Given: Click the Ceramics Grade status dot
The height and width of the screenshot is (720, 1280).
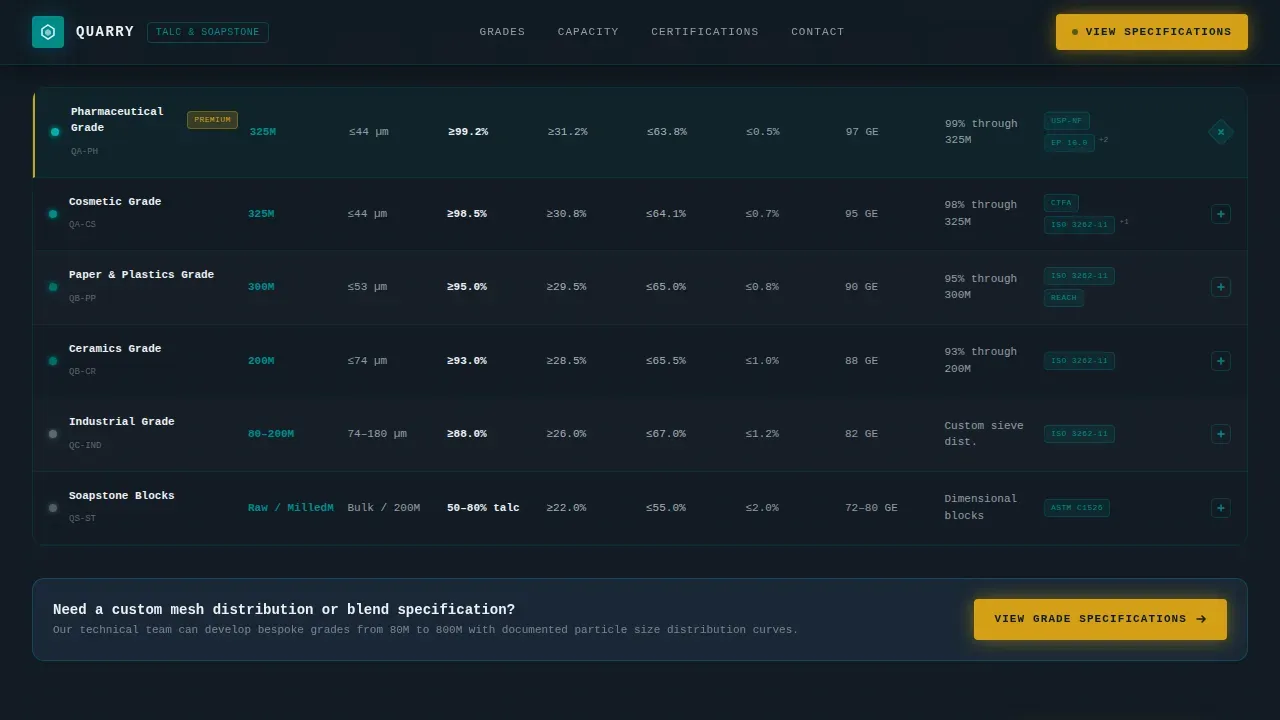Looking at the screenshot, I should [x=53, y=361].
